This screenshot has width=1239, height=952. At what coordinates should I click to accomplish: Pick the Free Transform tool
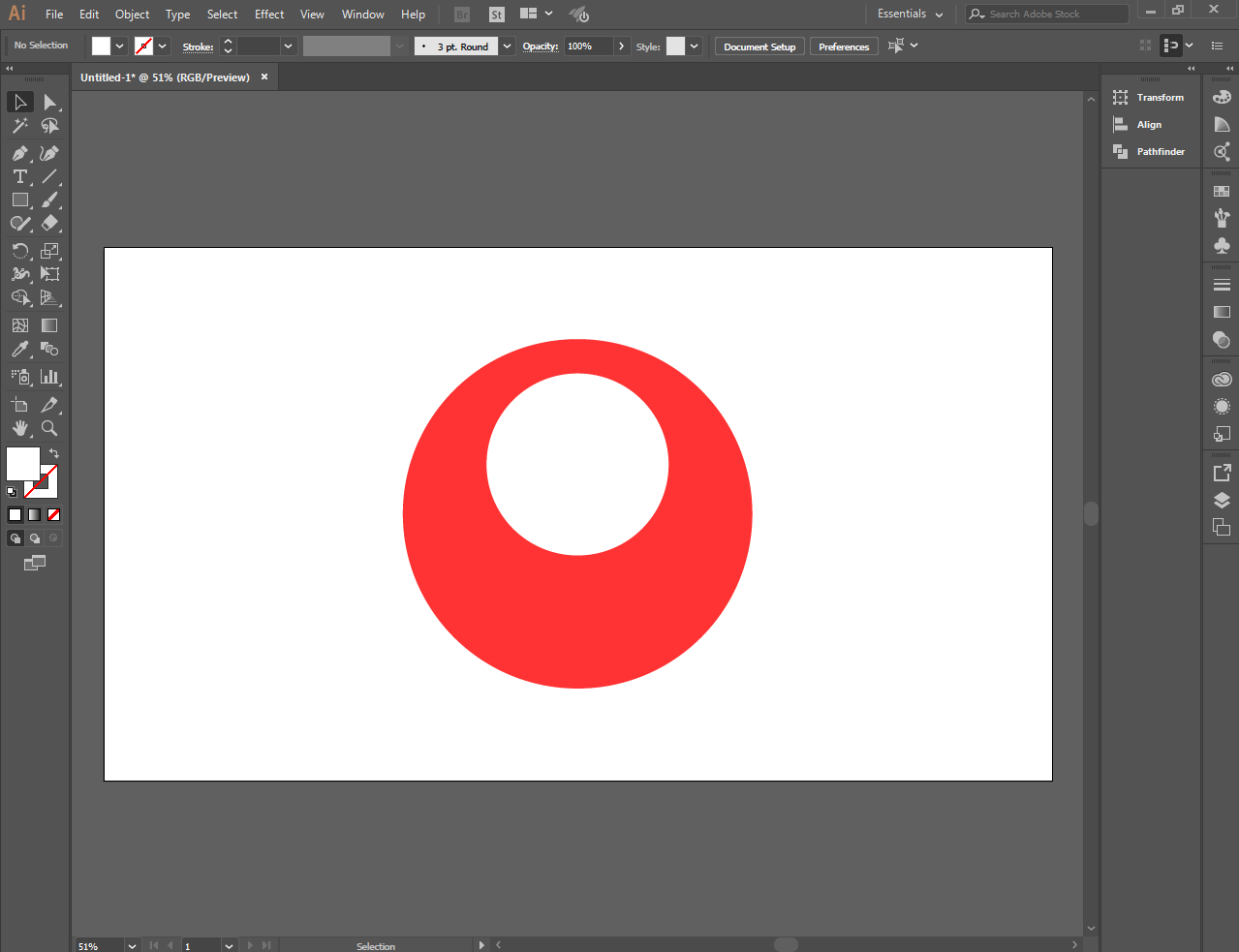(x=49, y=274)
